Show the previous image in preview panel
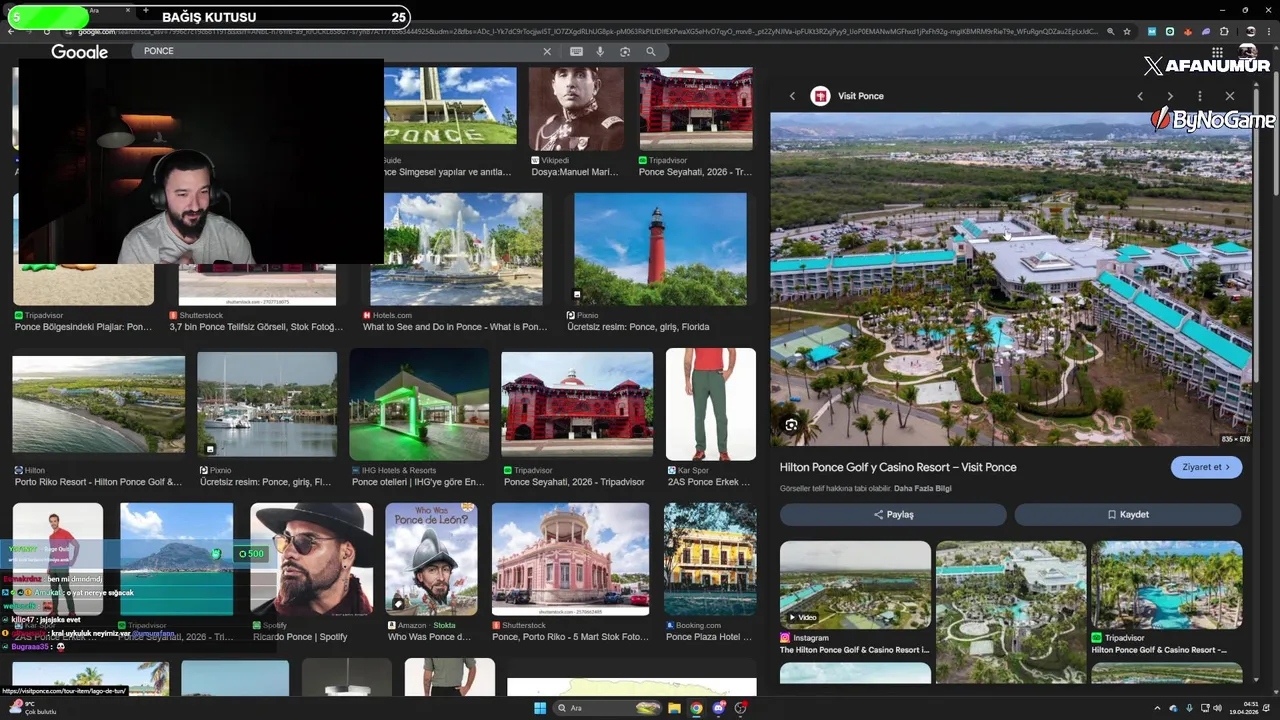This screenshot has width=1280, height=720. [x=1140, y=96]
